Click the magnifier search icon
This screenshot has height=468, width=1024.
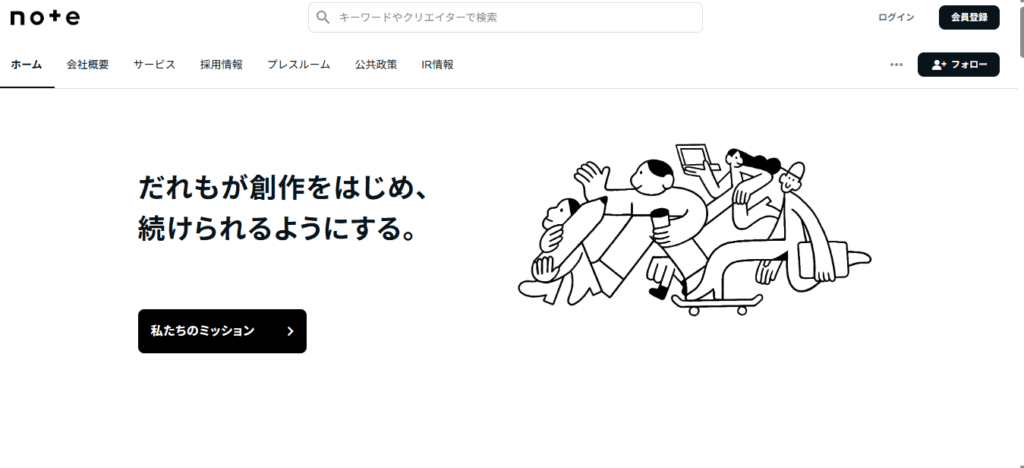(323, 18)
